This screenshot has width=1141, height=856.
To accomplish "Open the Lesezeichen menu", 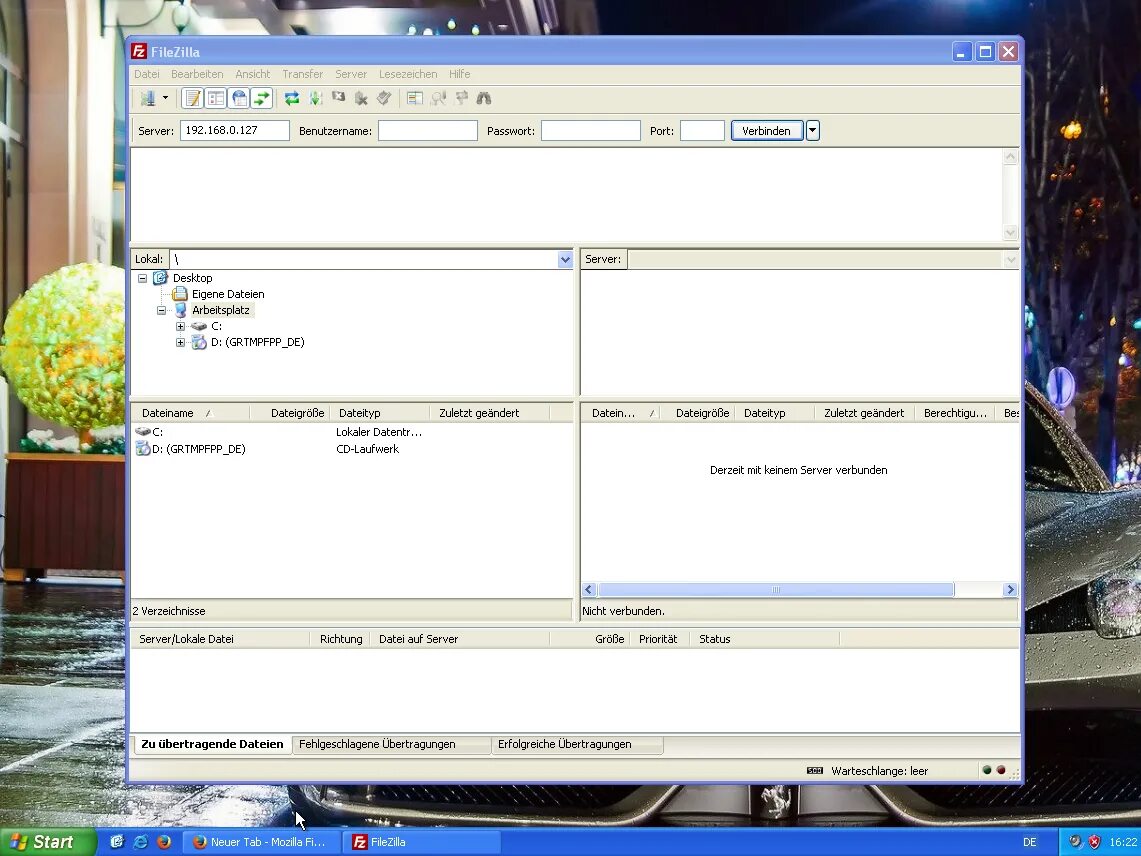I will [x=408, y=74].
